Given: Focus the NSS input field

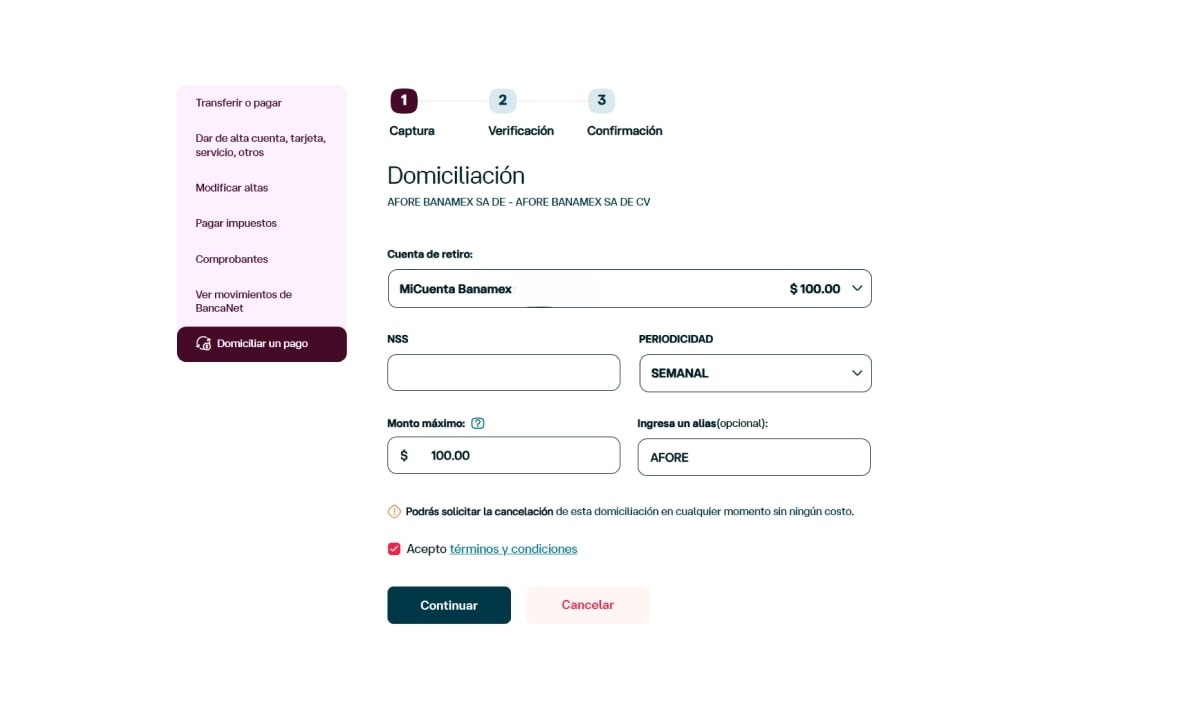Looking at the screenshot, I should click(x=504, y=373).
